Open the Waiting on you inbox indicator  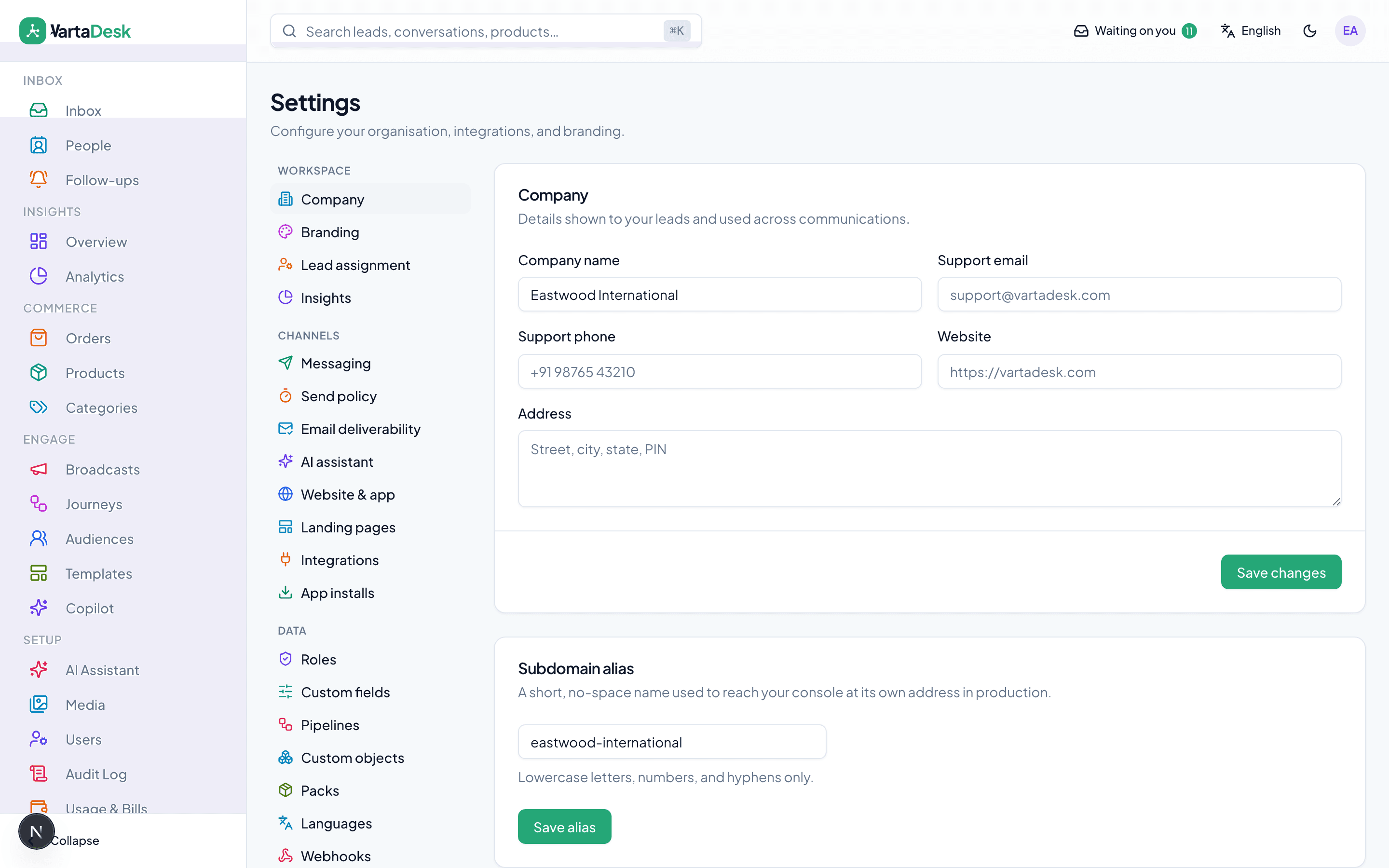tap(1135, 31)
